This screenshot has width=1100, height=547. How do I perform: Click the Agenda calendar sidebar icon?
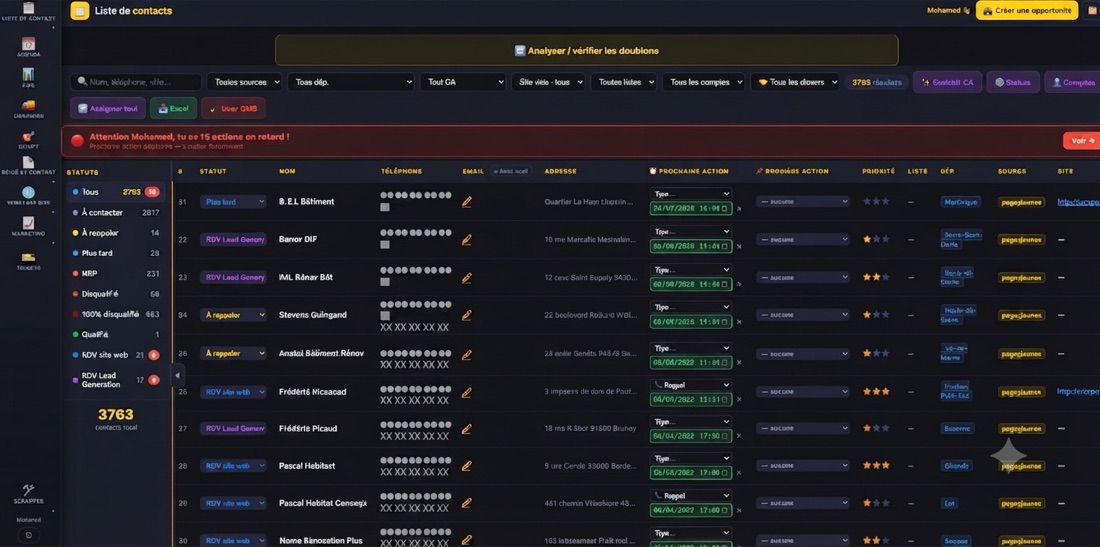click(x=28, y=47)
